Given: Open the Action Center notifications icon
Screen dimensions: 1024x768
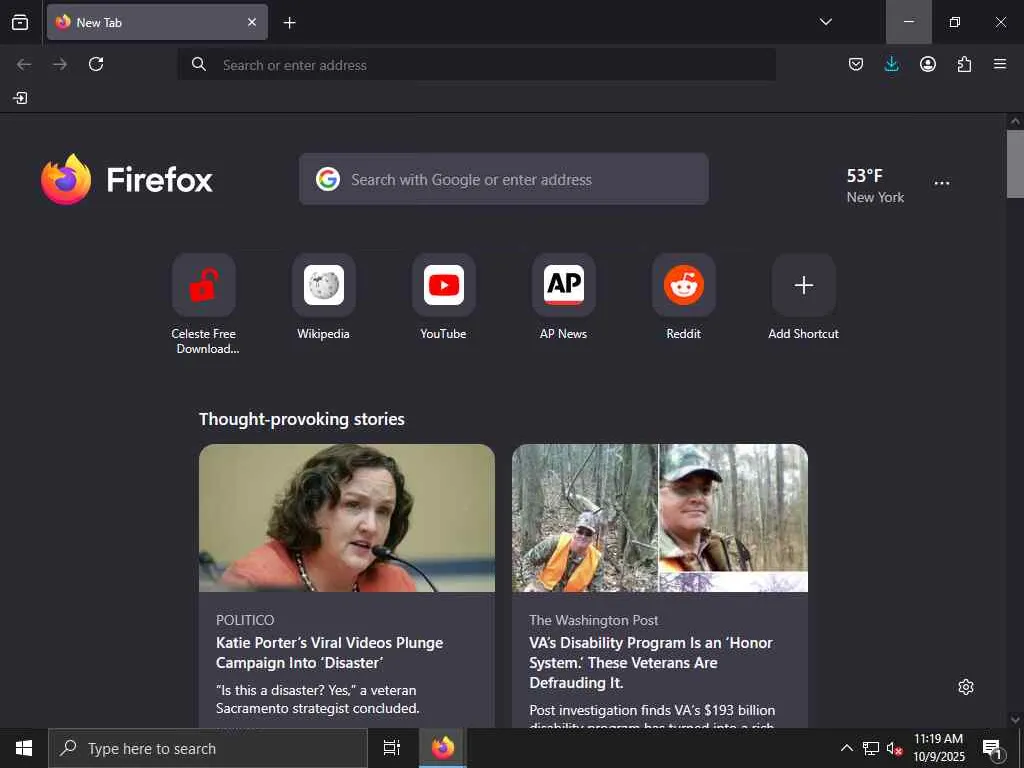Looking at the screenshot, I should pos(993,748).
